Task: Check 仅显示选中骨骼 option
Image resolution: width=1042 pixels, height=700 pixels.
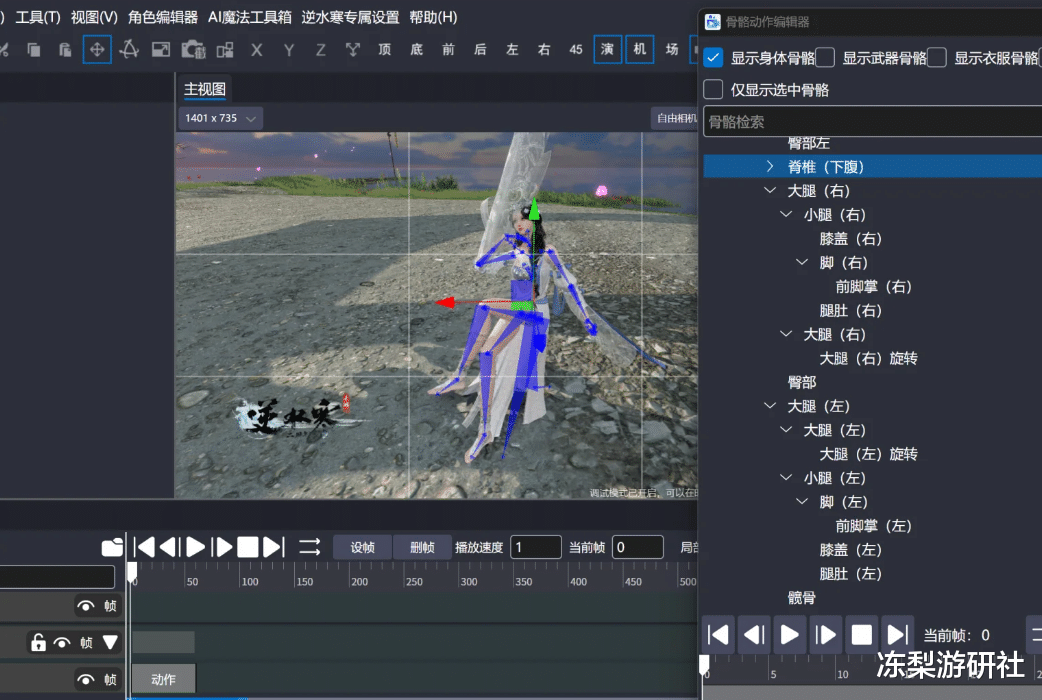Action: 713,90
